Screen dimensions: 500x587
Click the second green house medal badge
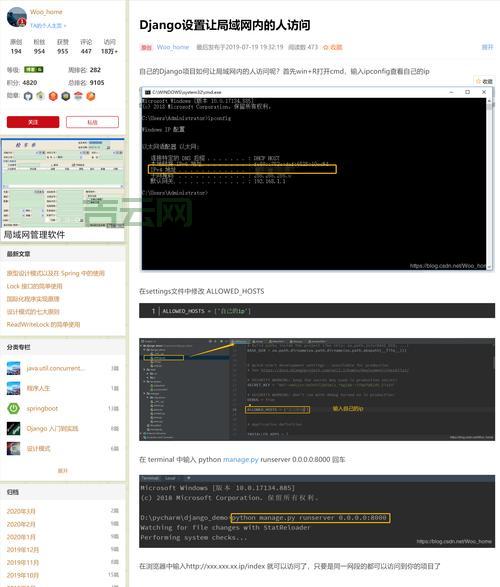tap(40, 96)
